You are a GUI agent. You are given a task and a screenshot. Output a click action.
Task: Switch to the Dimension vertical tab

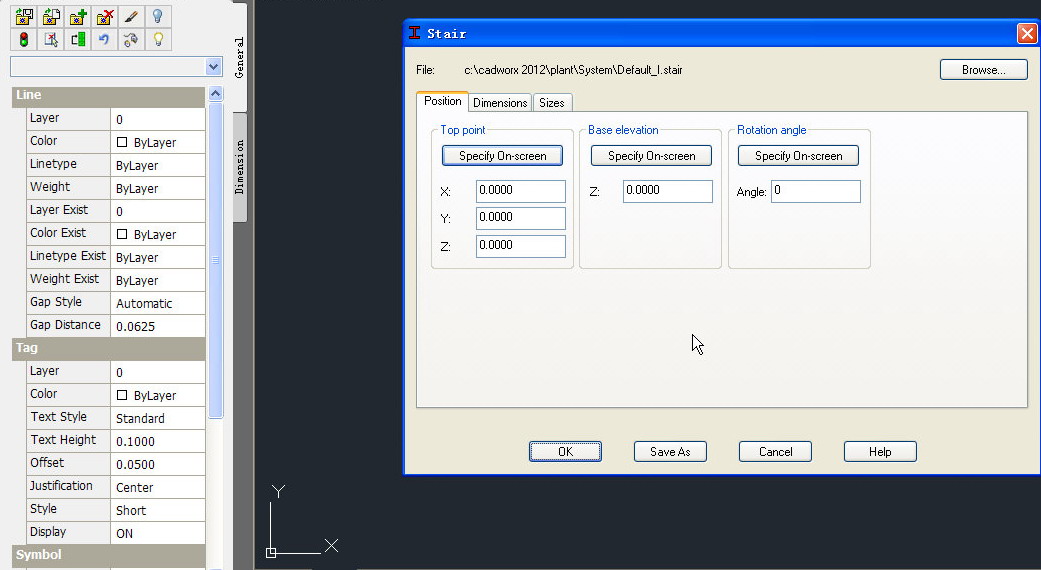(x=240, y=167)
